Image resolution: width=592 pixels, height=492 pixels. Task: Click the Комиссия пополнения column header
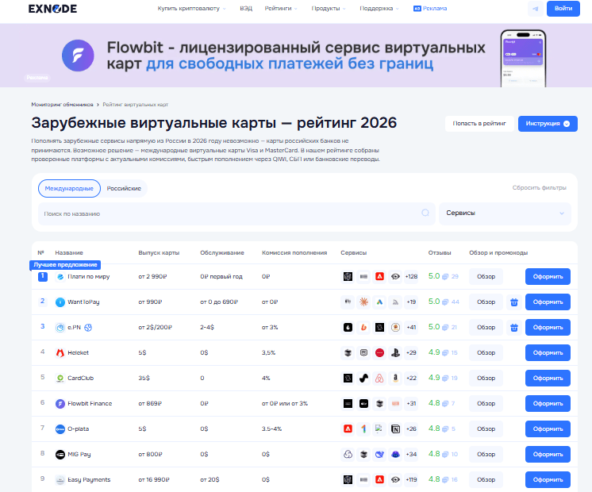(294, 253)
